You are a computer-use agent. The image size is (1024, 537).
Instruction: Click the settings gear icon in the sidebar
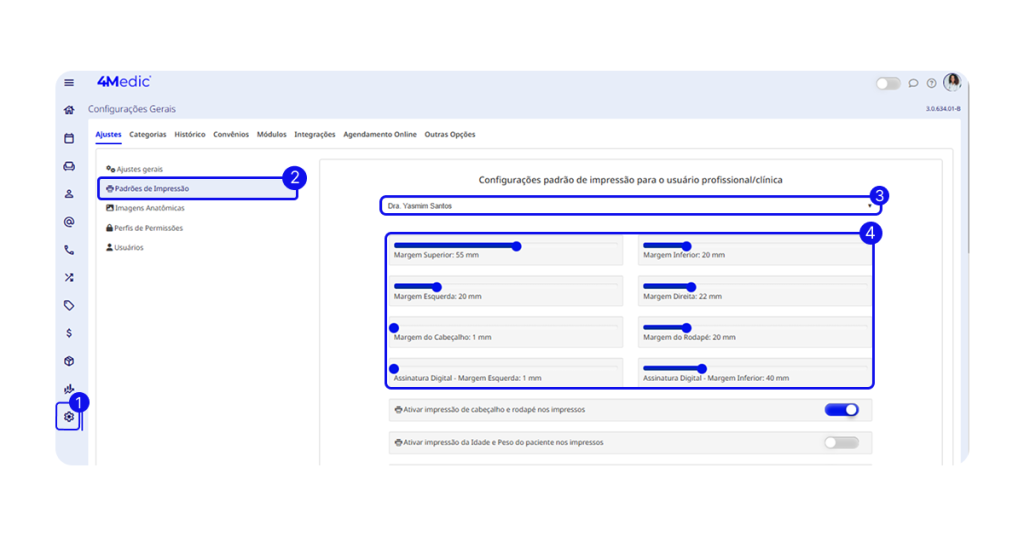(x=69, y=416)
